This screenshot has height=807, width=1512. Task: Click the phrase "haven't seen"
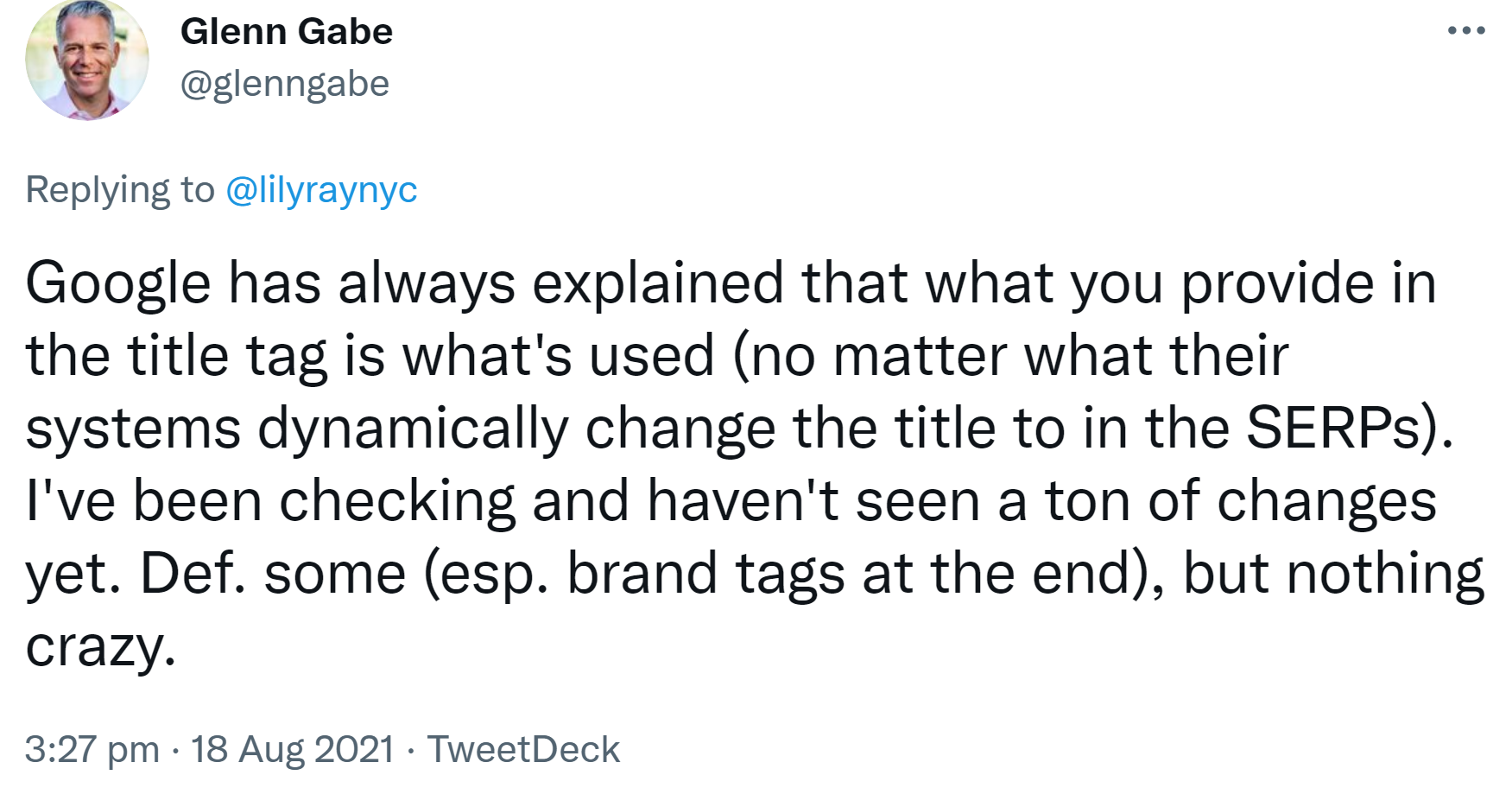pyautogui.click(x=813, y=501)
